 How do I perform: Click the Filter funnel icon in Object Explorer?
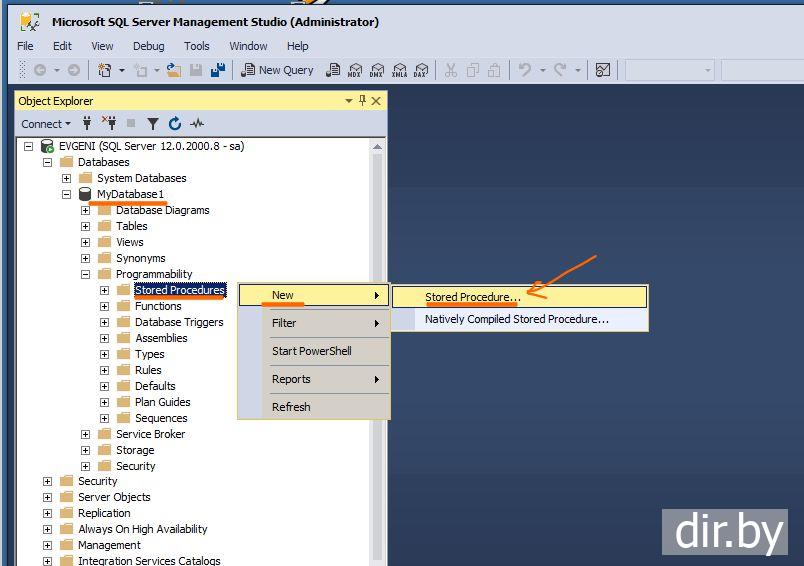click(x=153, y=124)
